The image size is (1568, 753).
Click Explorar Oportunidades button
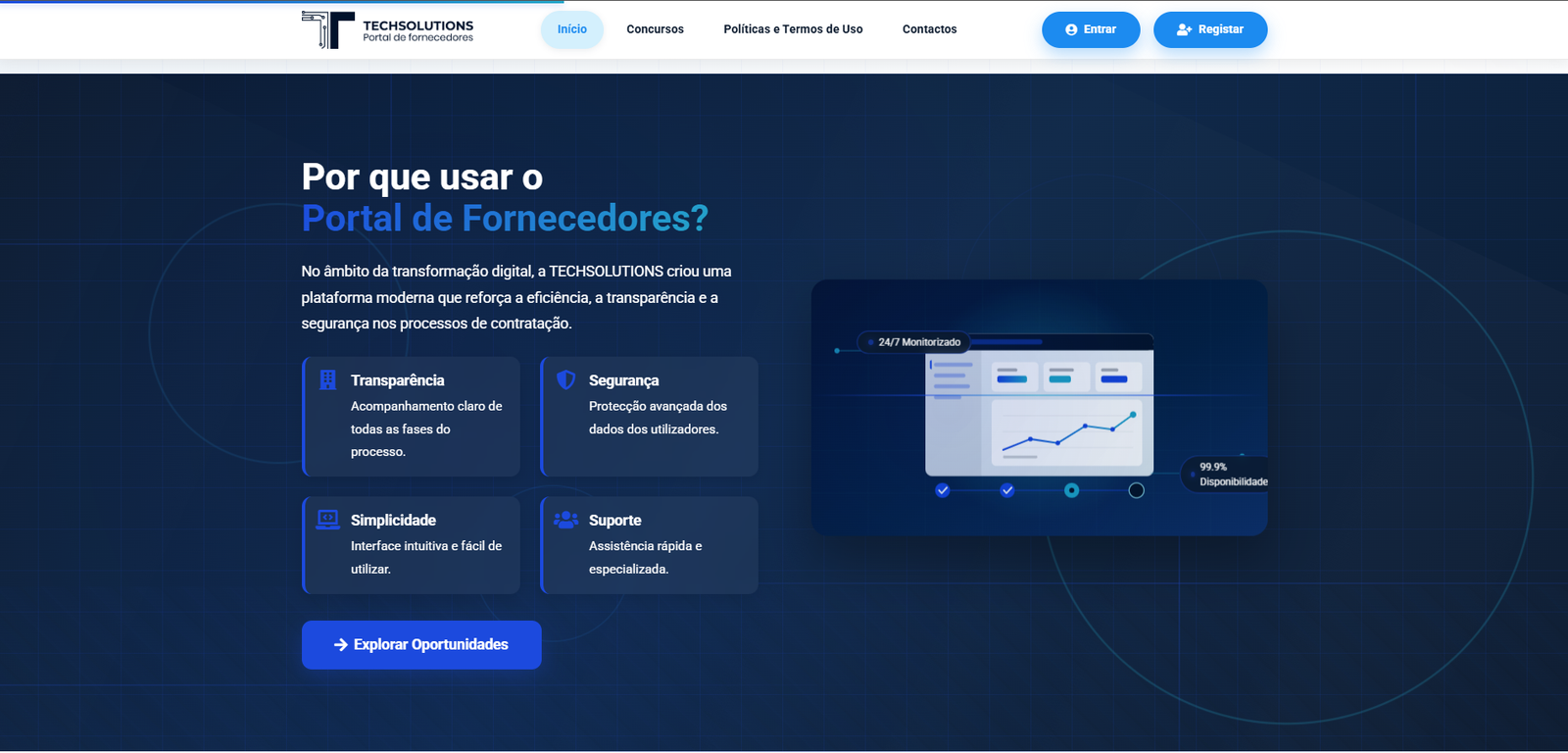pyautogui.click(x=421, y=645)
